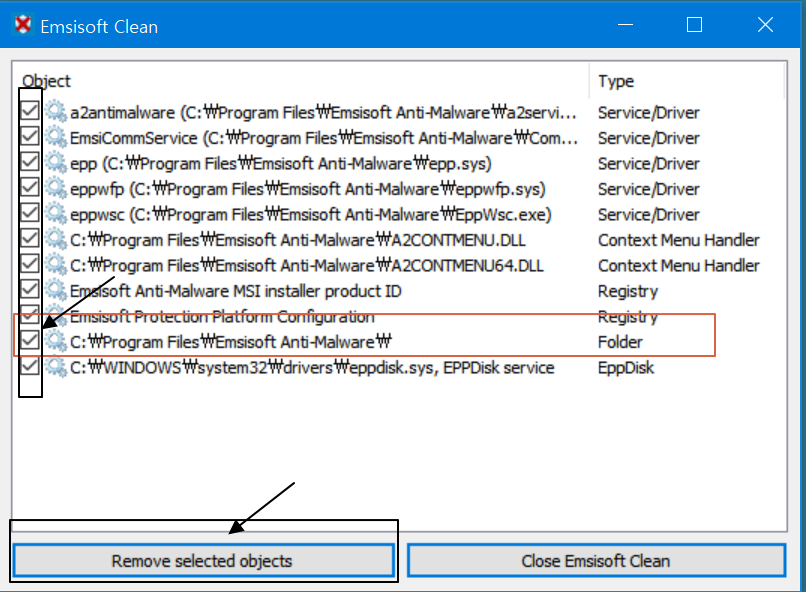
Task: Toggle MSI installer product ID checkbox
Action: pyautogui.click(x=30, y=289)
